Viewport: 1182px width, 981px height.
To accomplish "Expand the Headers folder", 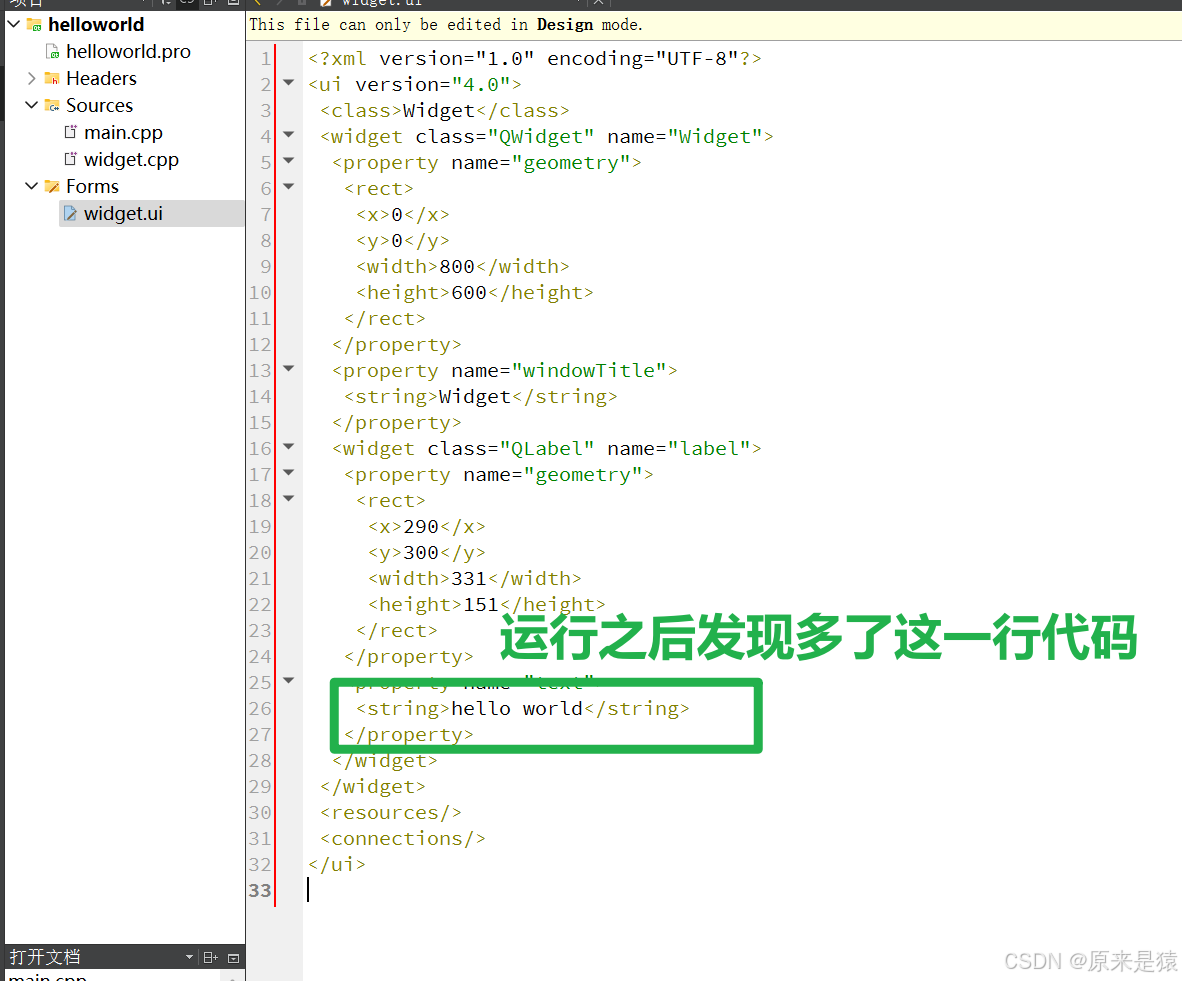I will (x=31, y=78).
